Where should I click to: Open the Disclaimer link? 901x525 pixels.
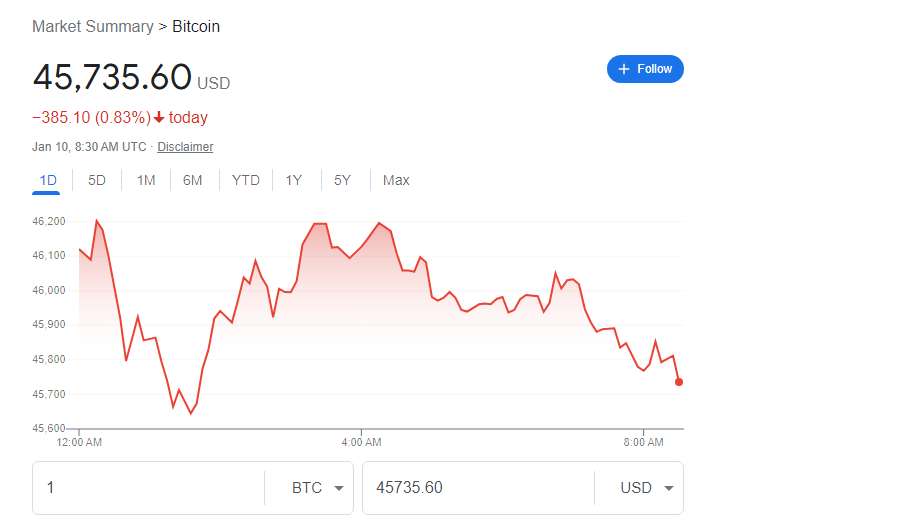click(185, 147)
